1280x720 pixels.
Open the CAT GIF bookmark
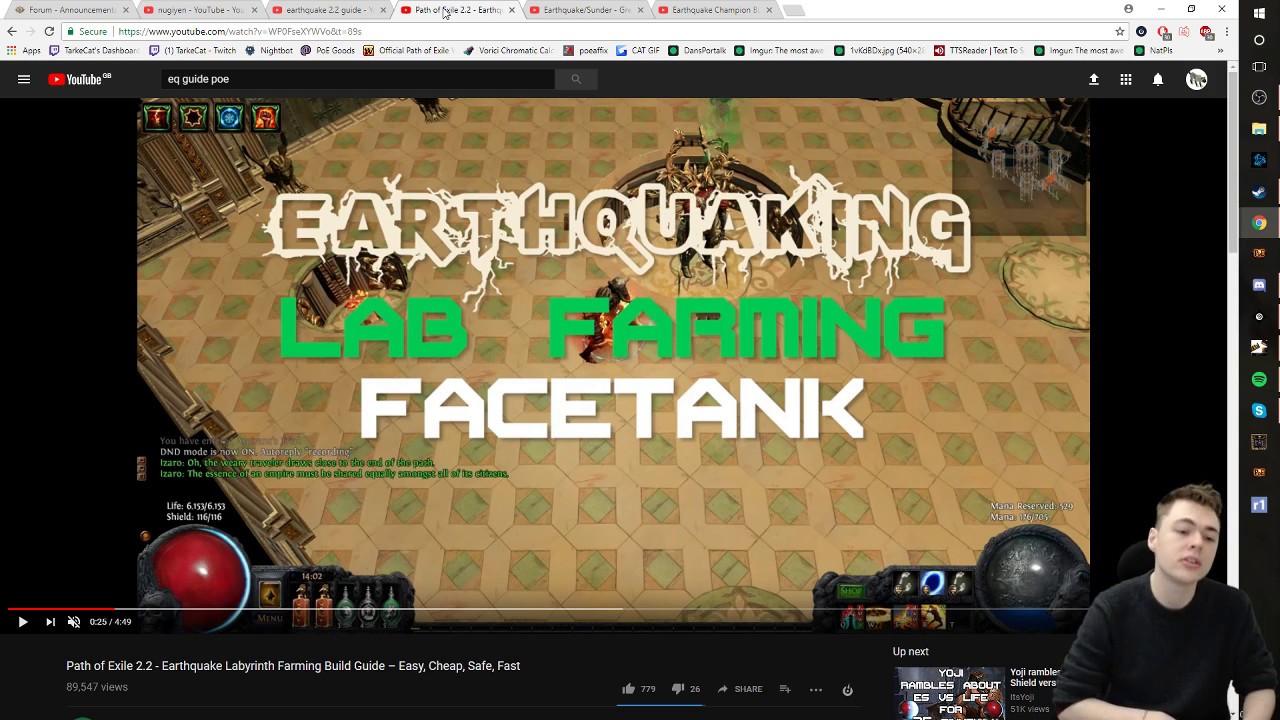point(638,50)
